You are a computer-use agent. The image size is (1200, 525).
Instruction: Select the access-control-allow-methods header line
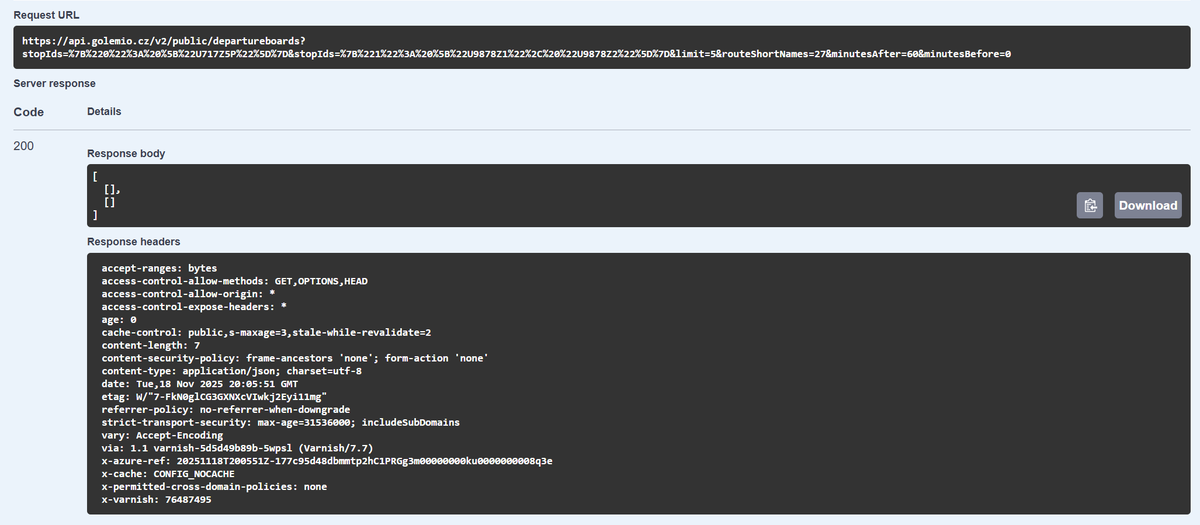click(x=235, y=281)
